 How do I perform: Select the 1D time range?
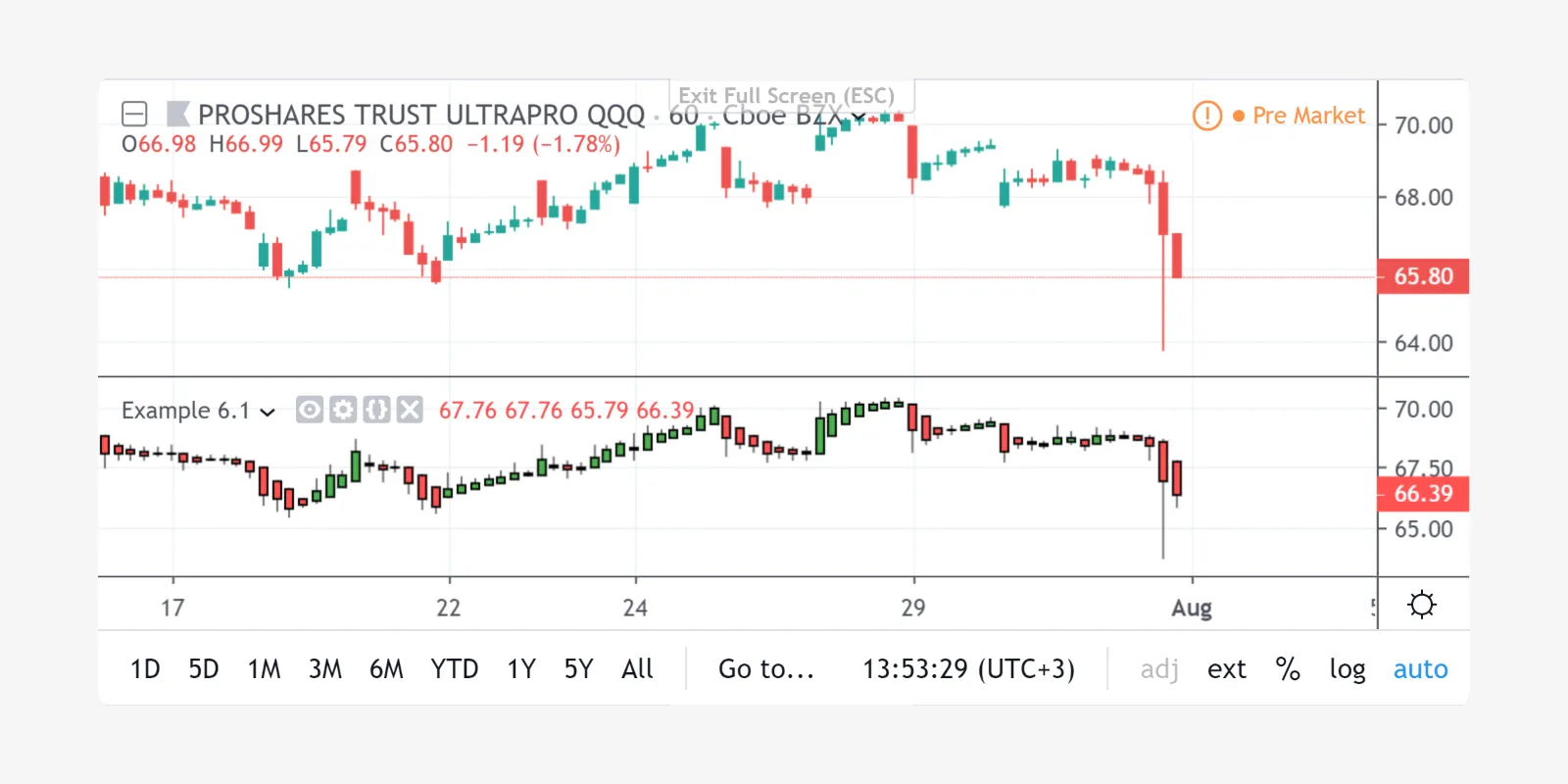[x=145, y=669]
